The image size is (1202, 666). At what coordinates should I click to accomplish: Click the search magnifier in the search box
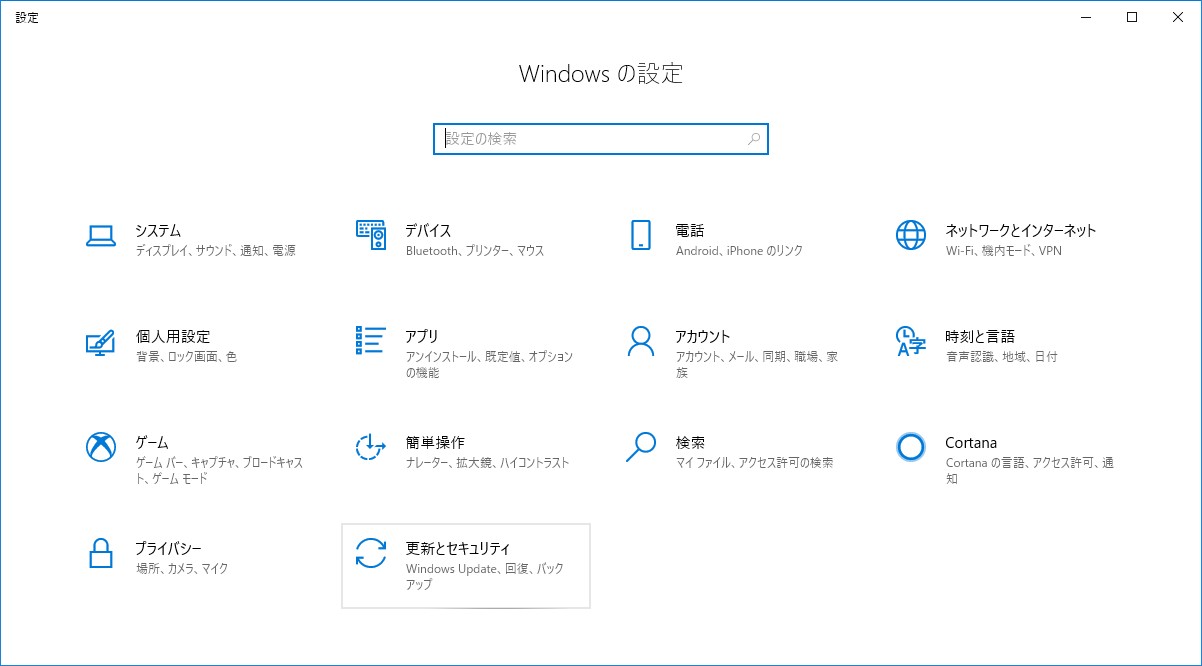click(x=754, y=139)
